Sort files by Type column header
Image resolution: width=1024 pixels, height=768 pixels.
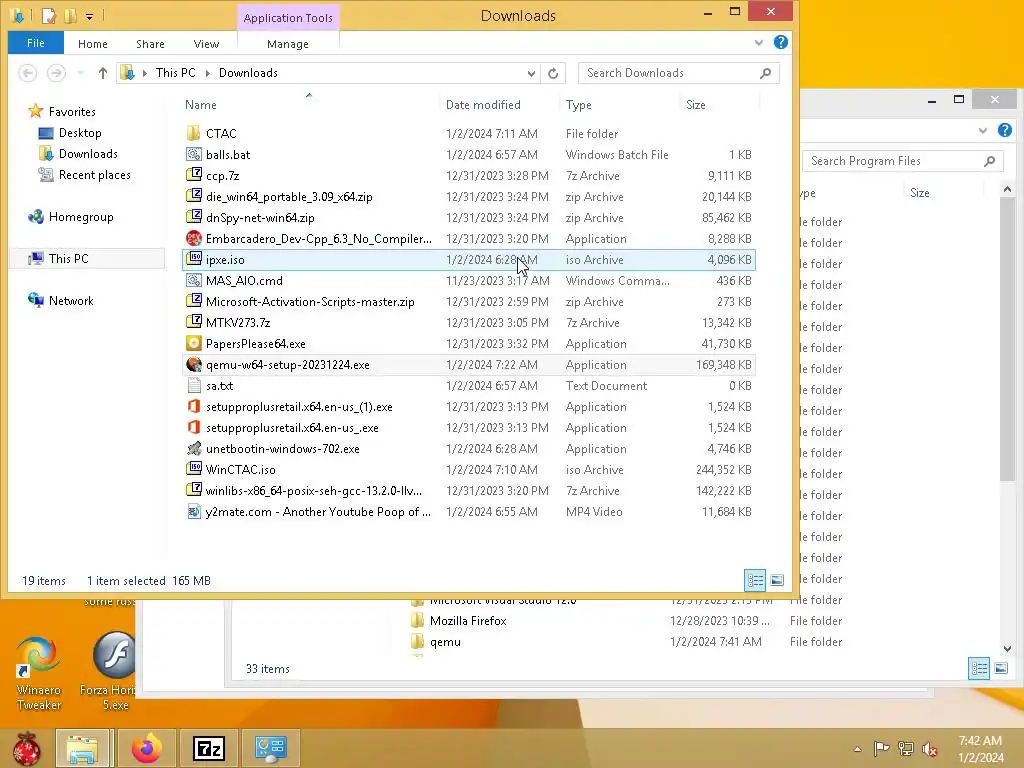pyautogui.click(x=579, y=104)
